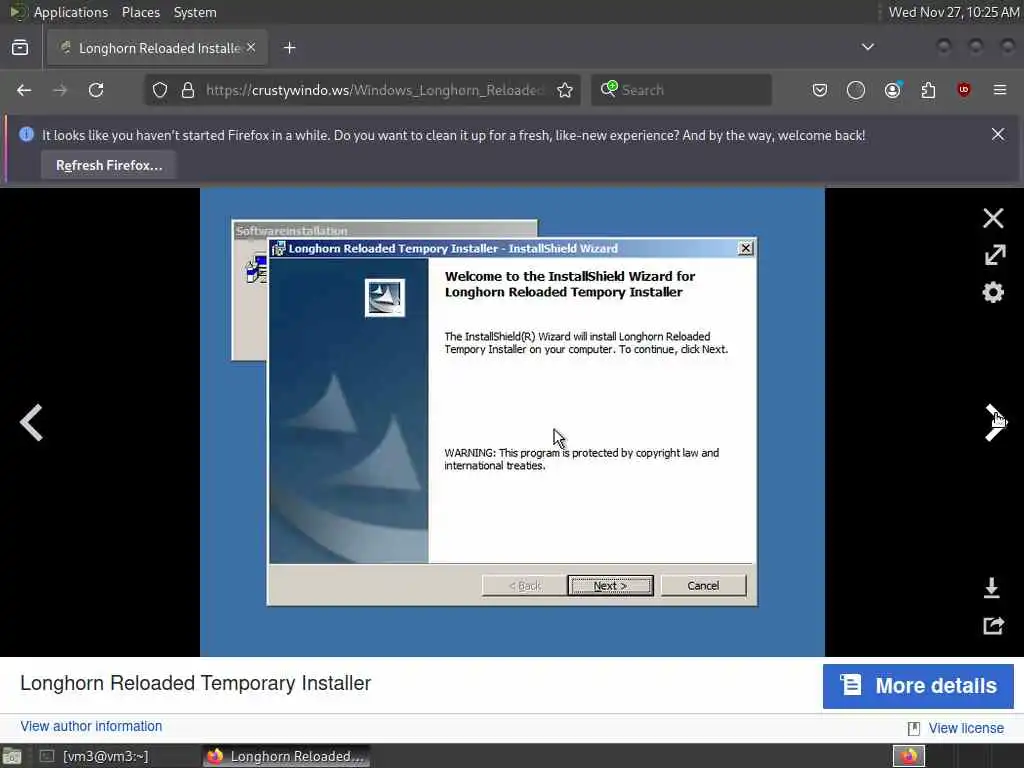
Task: Click the Longhorn installer screenshot image
Action: click(x=512, y=422)
